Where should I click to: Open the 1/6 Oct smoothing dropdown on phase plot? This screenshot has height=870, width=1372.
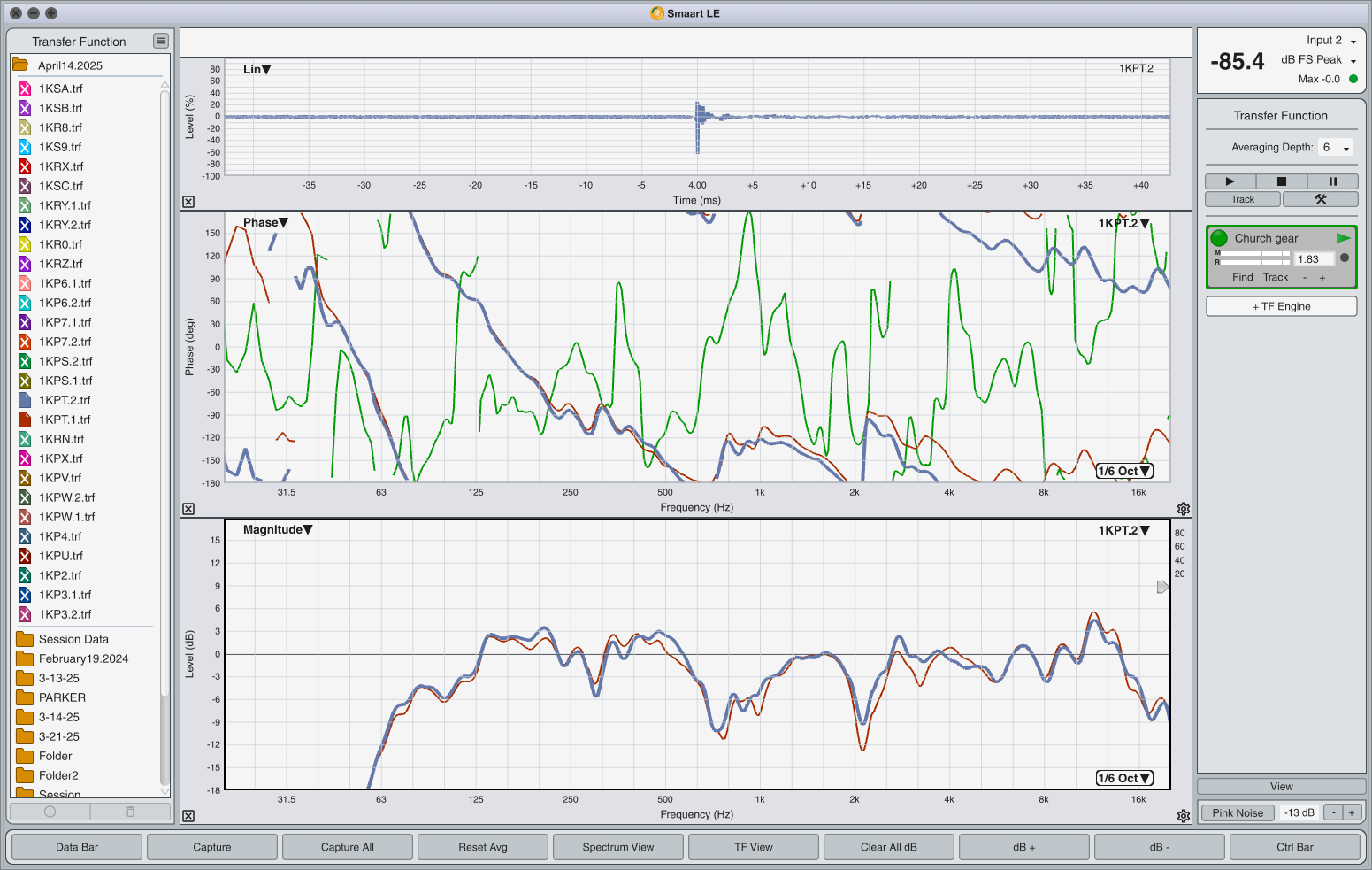(1124, 471)
